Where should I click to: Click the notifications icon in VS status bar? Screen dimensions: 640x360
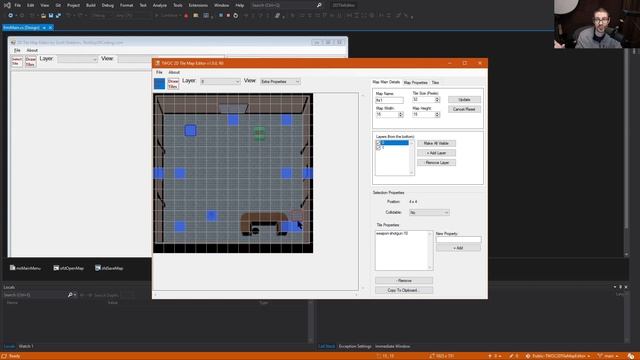pos(631,356)
